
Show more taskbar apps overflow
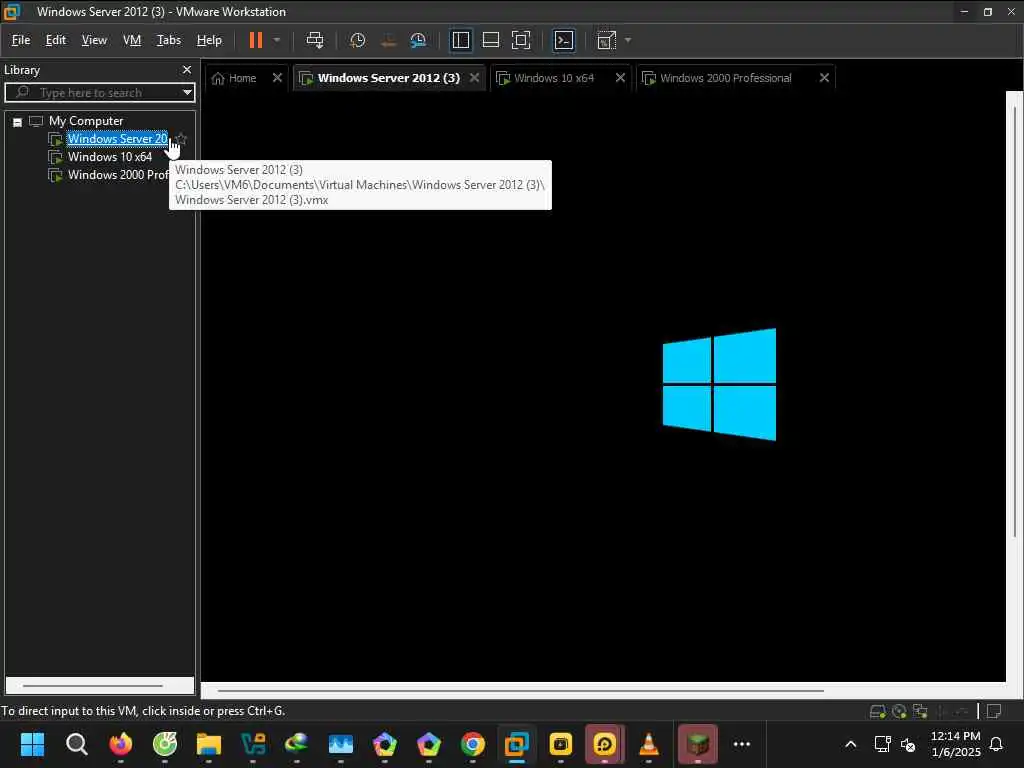click(742, 744)
